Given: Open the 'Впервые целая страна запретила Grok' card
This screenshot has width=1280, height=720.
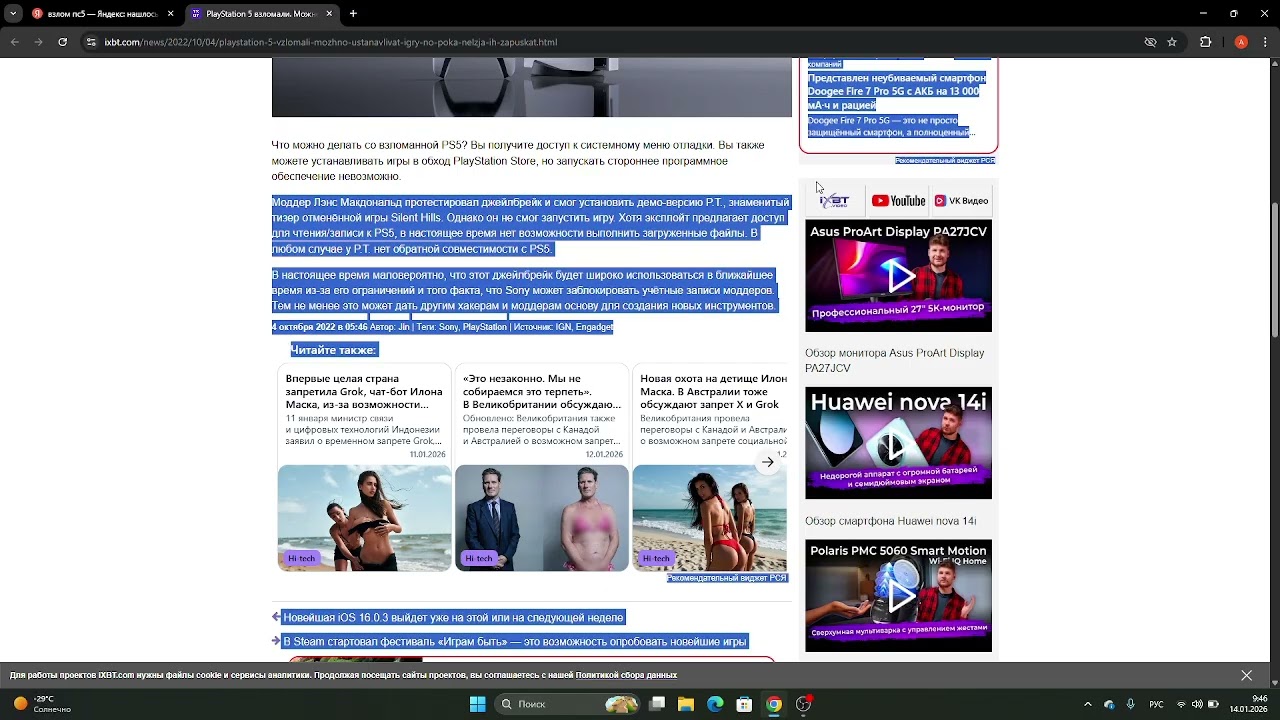Looking at the screenshot, I should pyautogui.click(x=364, y=467).
